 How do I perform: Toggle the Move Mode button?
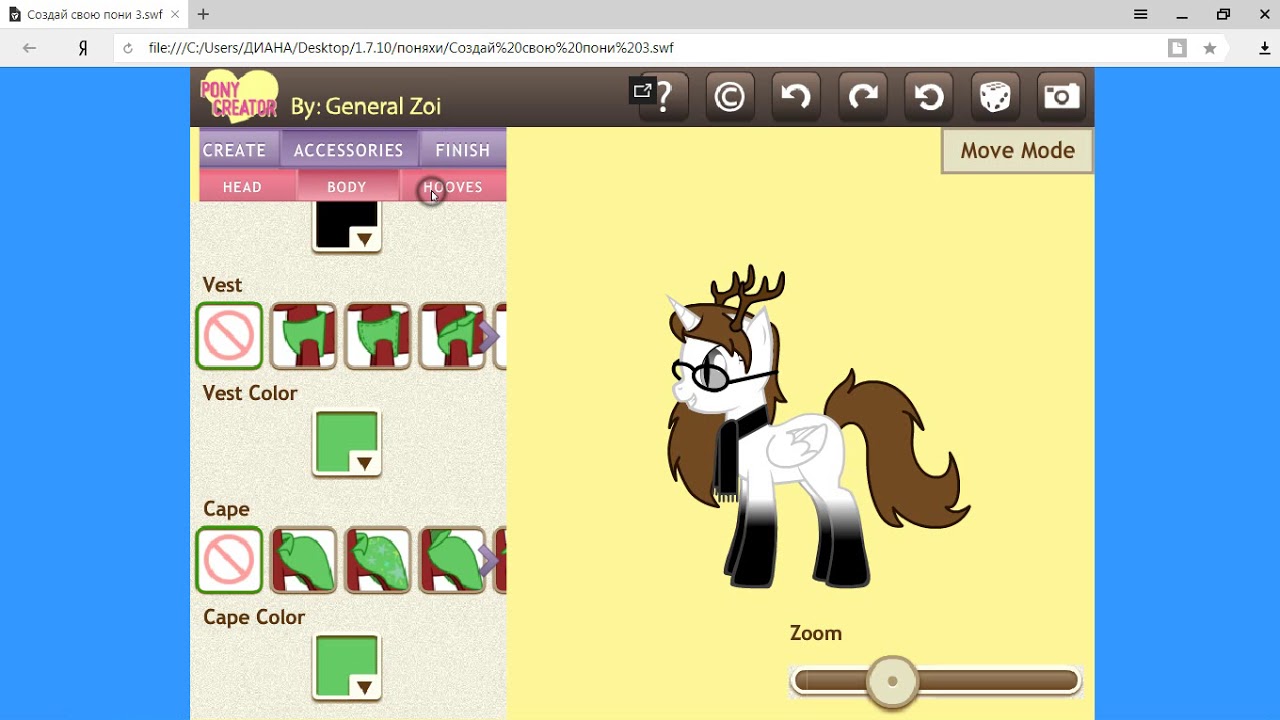1017,151
